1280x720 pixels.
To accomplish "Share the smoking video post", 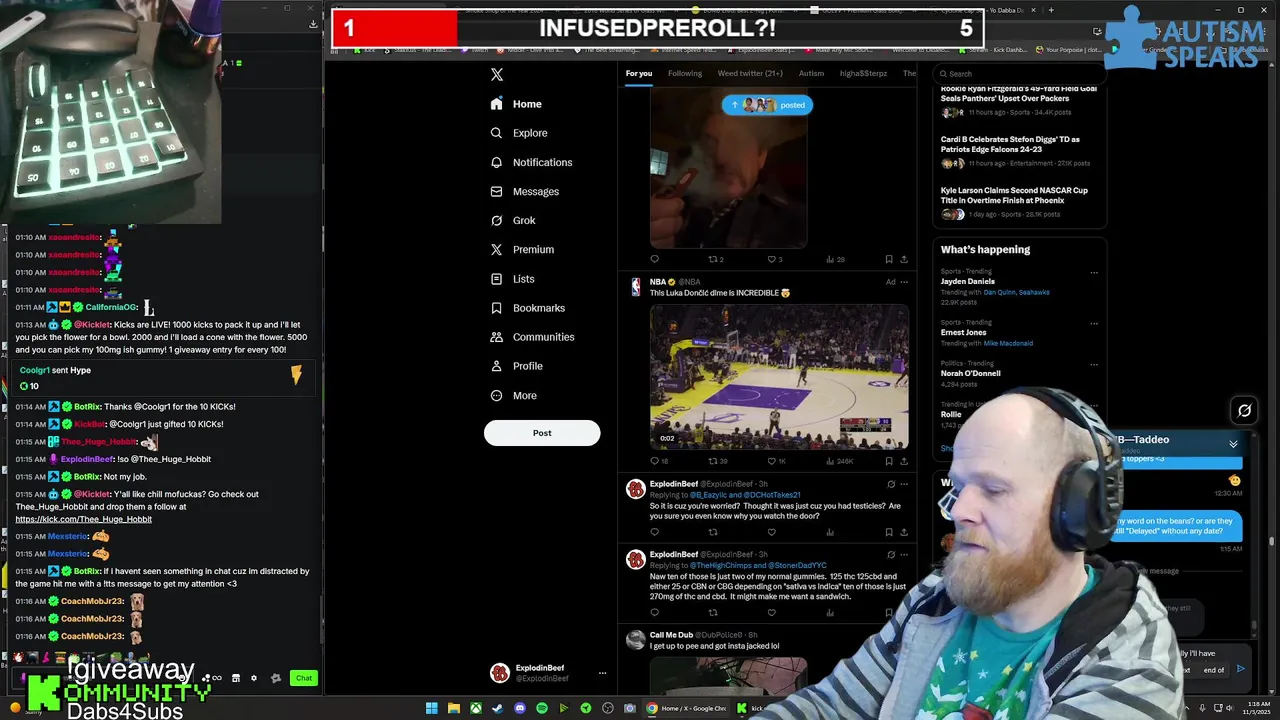I will 904,259.
